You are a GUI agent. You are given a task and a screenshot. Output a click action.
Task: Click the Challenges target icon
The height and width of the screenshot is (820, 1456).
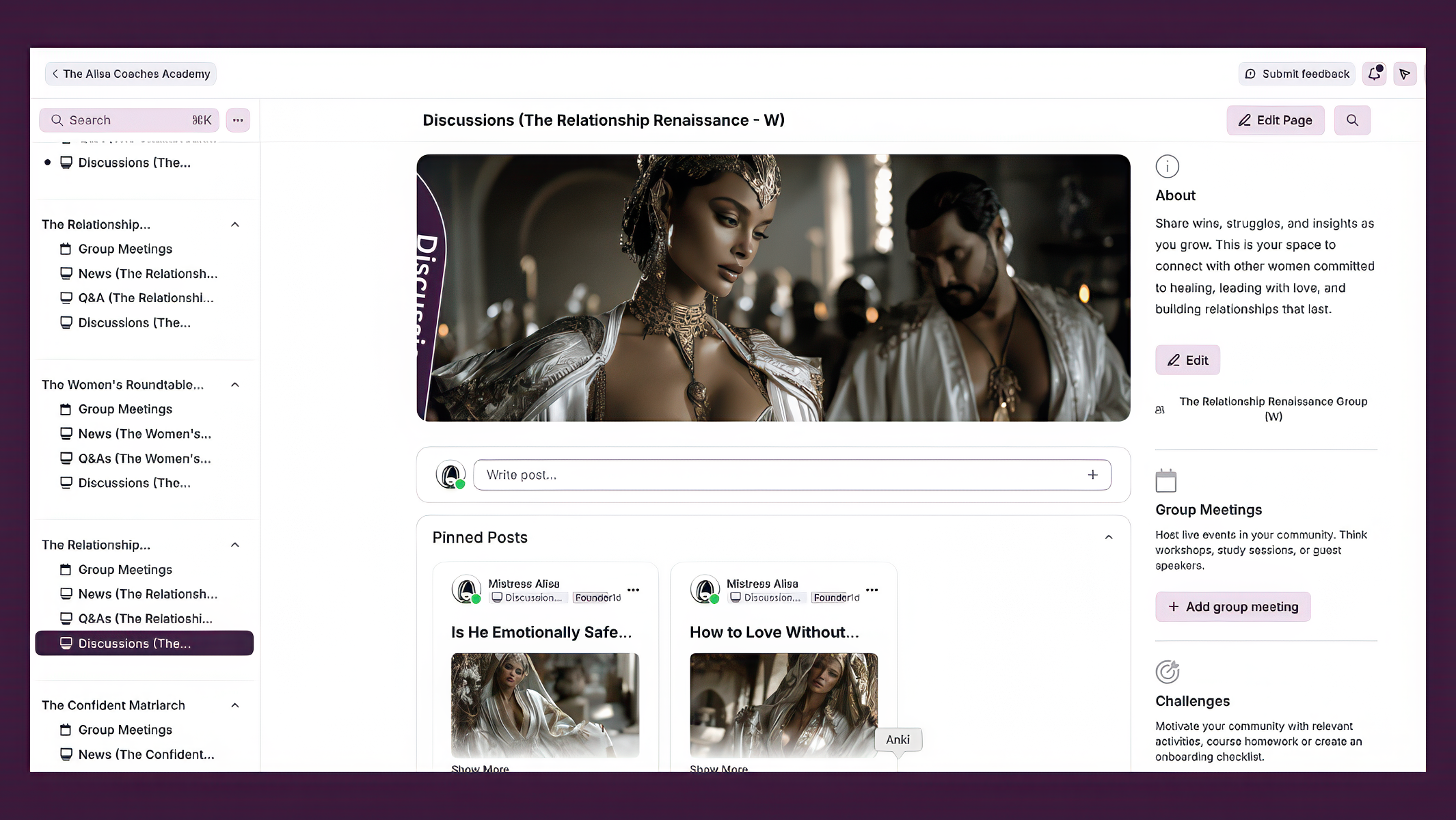pyautogui.click(x=1168, y=672)
